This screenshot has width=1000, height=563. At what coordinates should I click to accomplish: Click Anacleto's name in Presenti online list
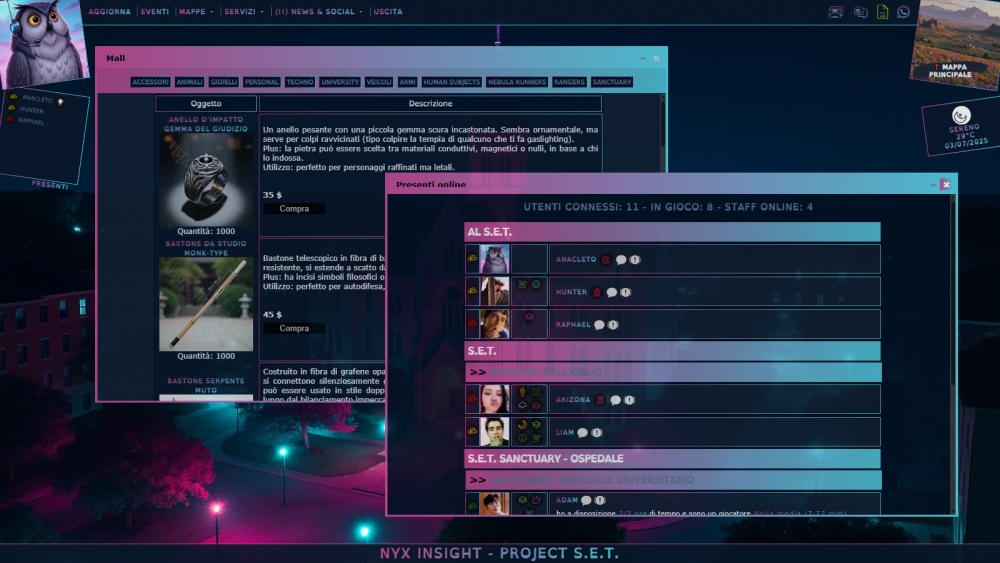coord(576,260)
